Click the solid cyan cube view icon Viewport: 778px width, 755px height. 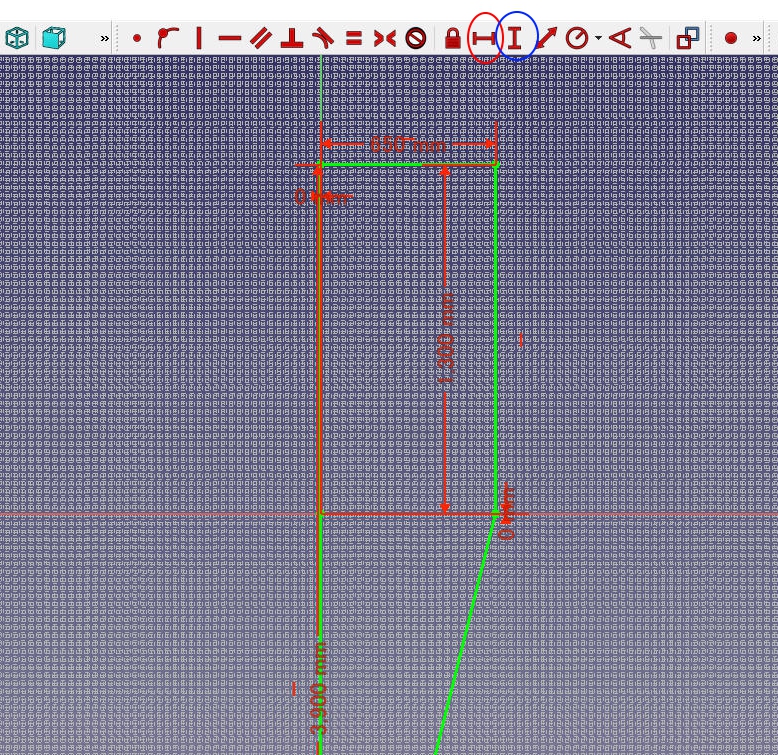click(x=54, y=38)
